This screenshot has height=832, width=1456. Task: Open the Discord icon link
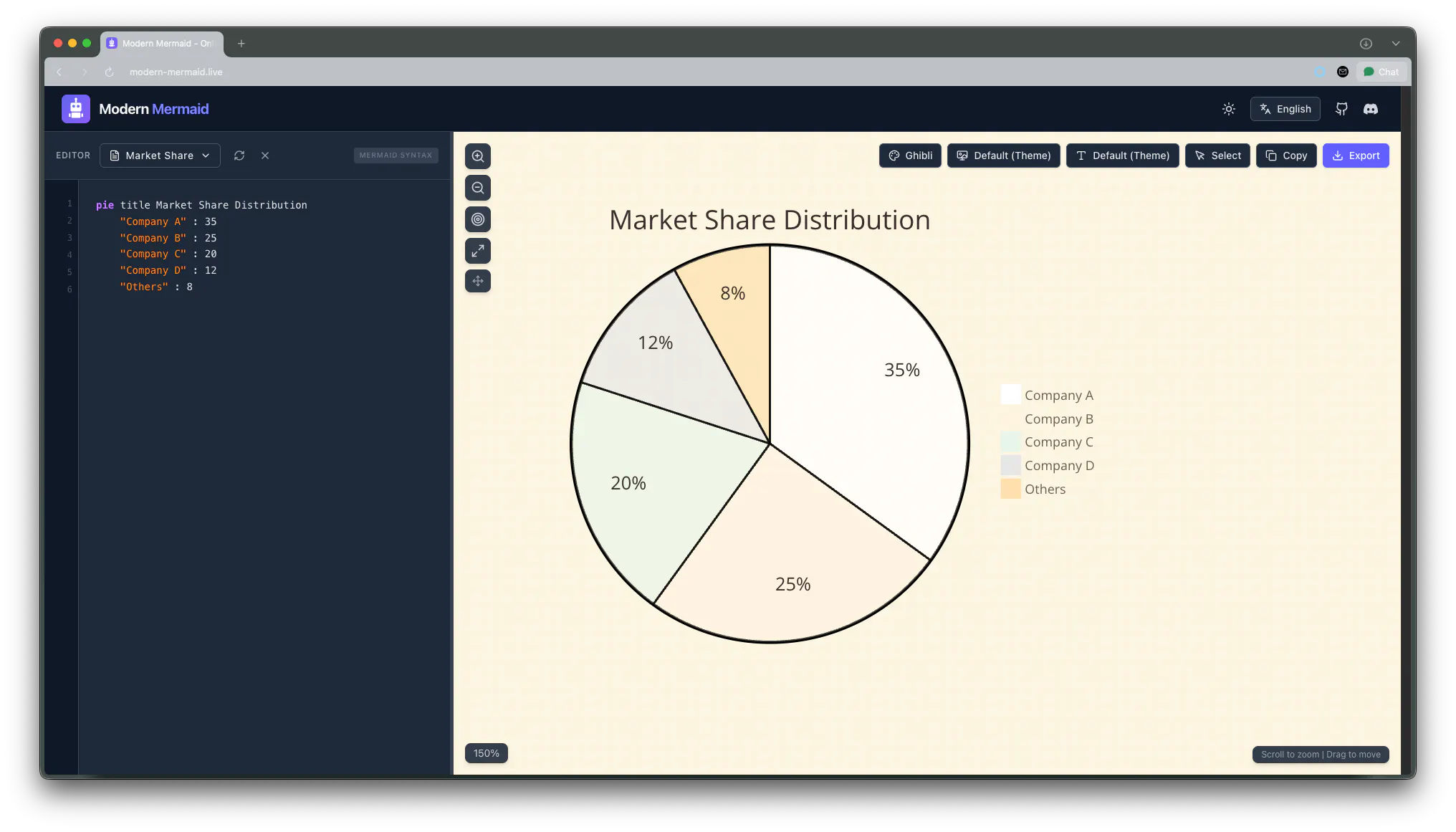1371,109
